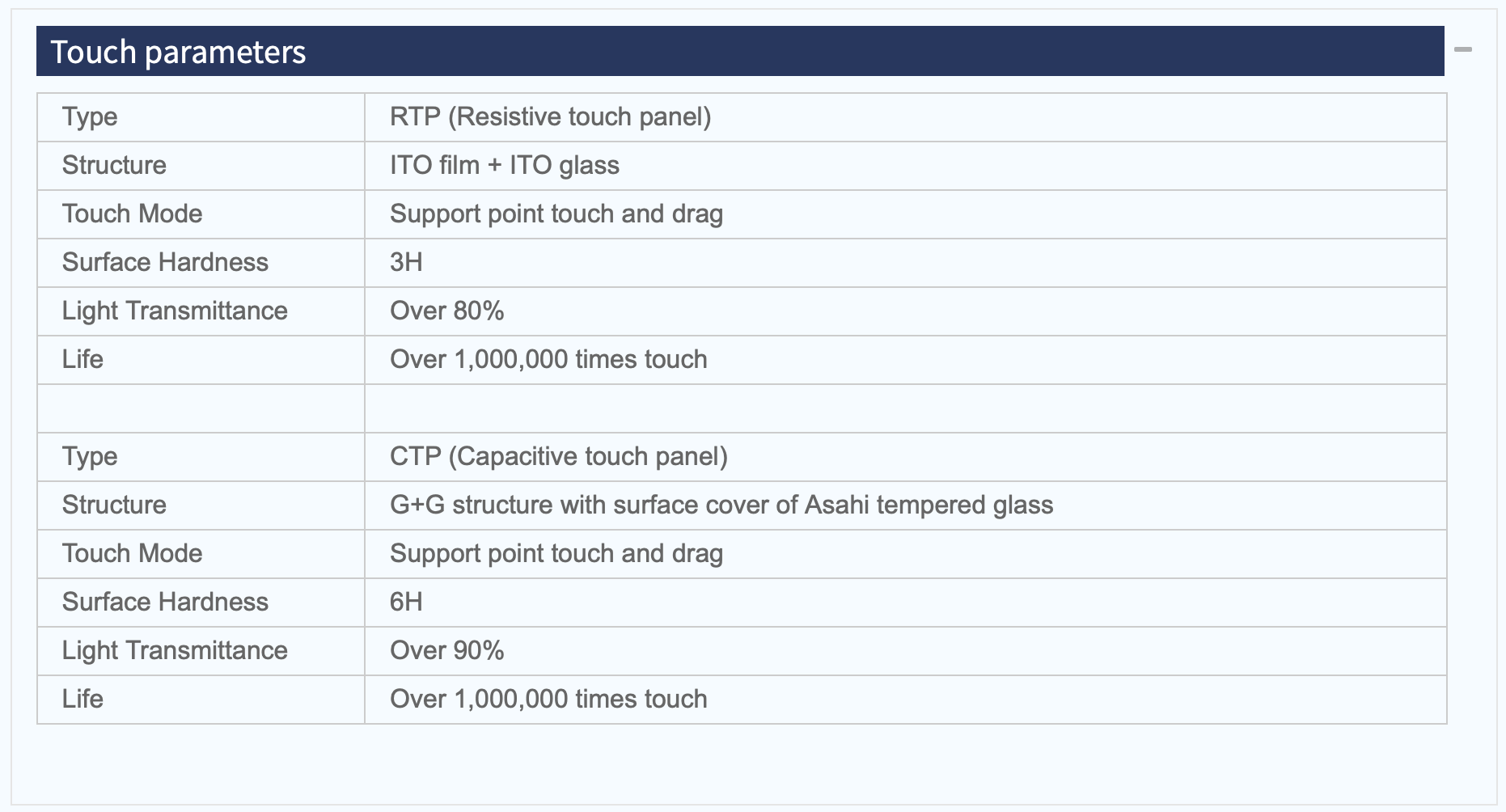Click Surface Hardness label in RTP section
Screen dimensions: 1506x812
[165, 262]
